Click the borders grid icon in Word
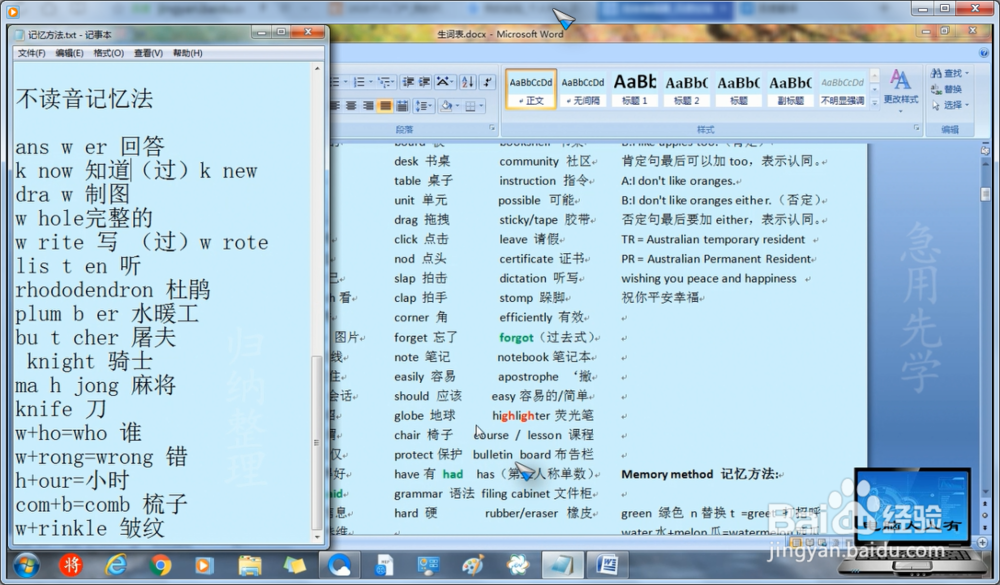1000x585 pixels. (x=470, y=106)
